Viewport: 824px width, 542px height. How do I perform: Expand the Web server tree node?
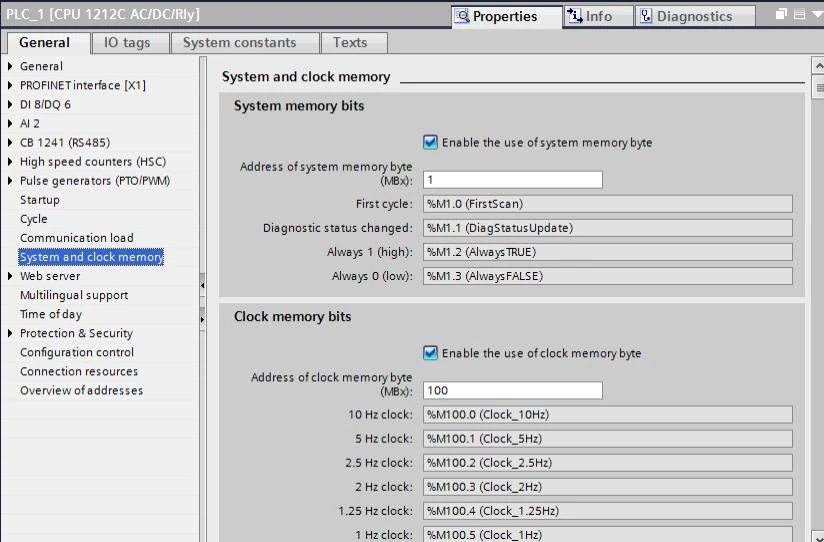[x=11, y=276]
